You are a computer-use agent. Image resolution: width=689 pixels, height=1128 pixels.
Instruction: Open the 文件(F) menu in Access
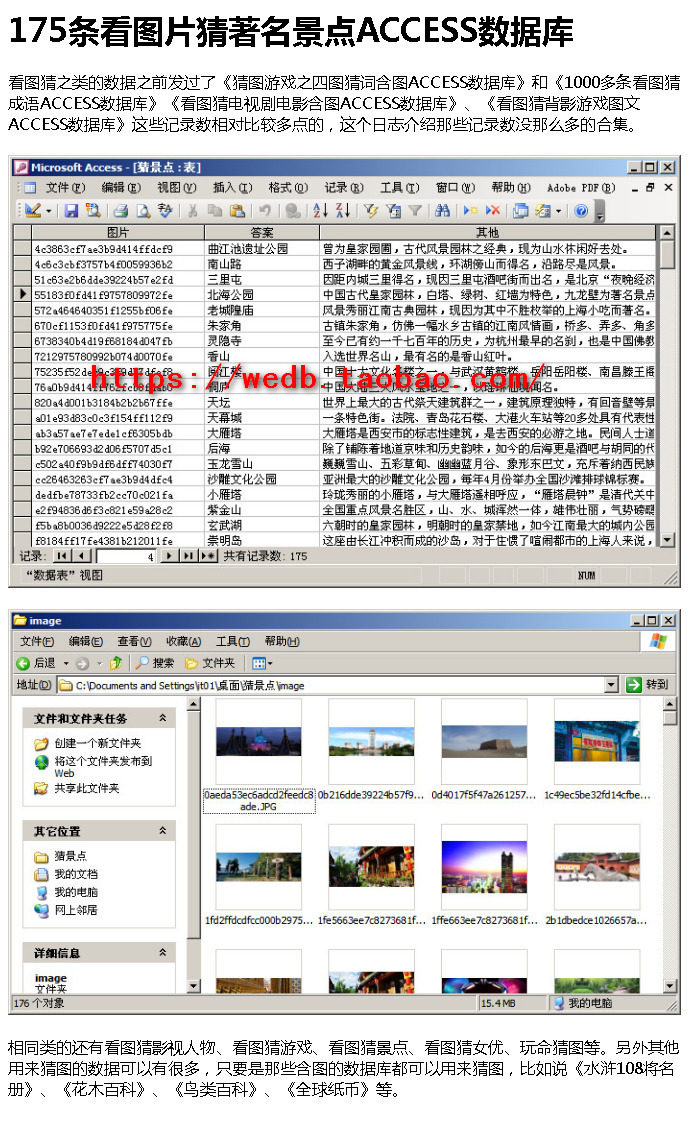click(x=65, y=187)
